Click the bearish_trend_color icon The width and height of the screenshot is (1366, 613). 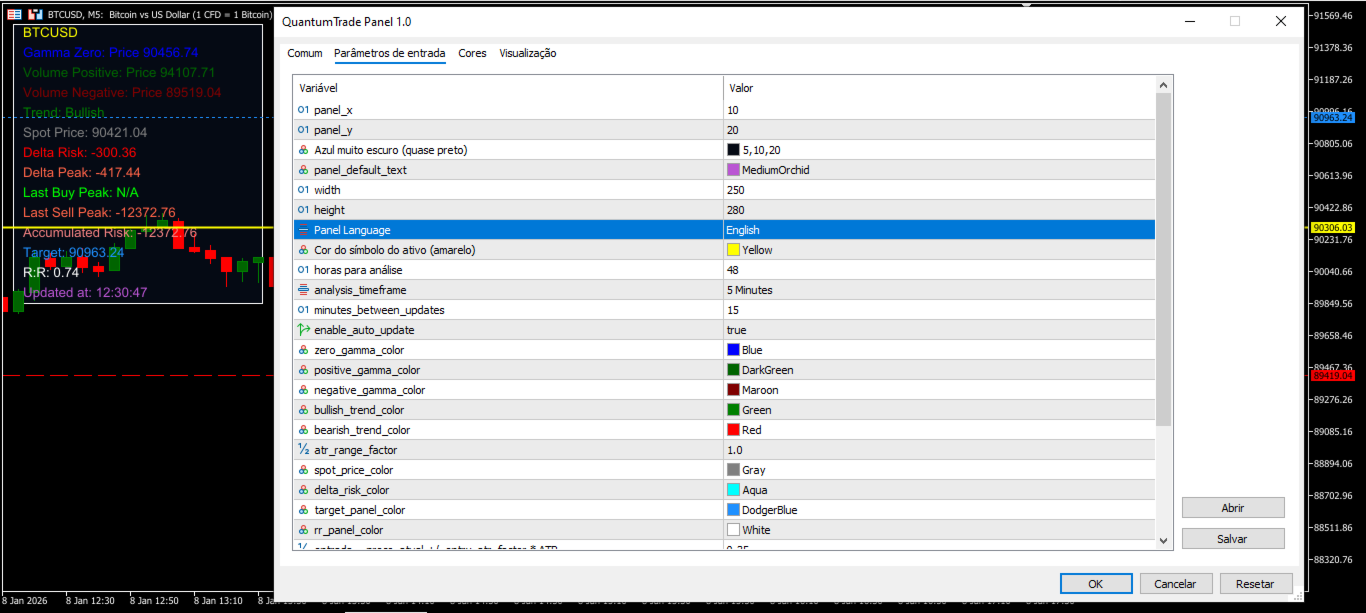click(x=303, y=430)
